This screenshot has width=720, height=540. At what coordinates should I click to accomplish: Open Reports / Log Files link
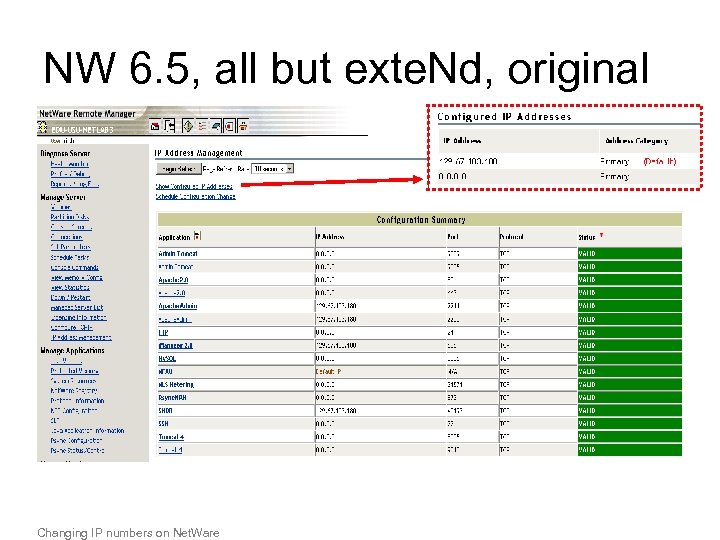[x=74, y=184]
